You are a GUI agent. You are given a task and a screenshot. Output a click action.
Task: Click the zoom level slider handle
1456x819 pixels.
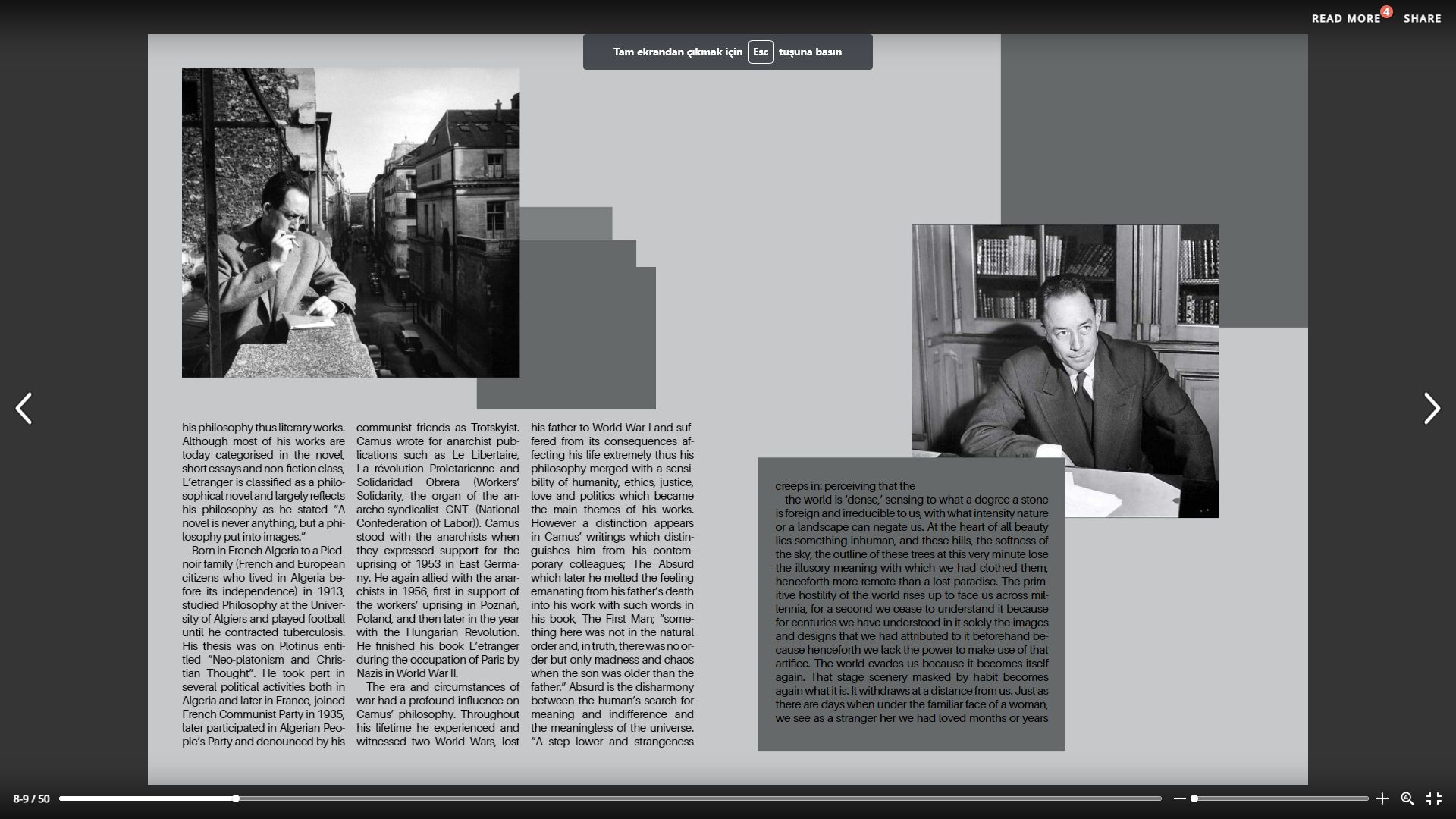point(1194,799)
